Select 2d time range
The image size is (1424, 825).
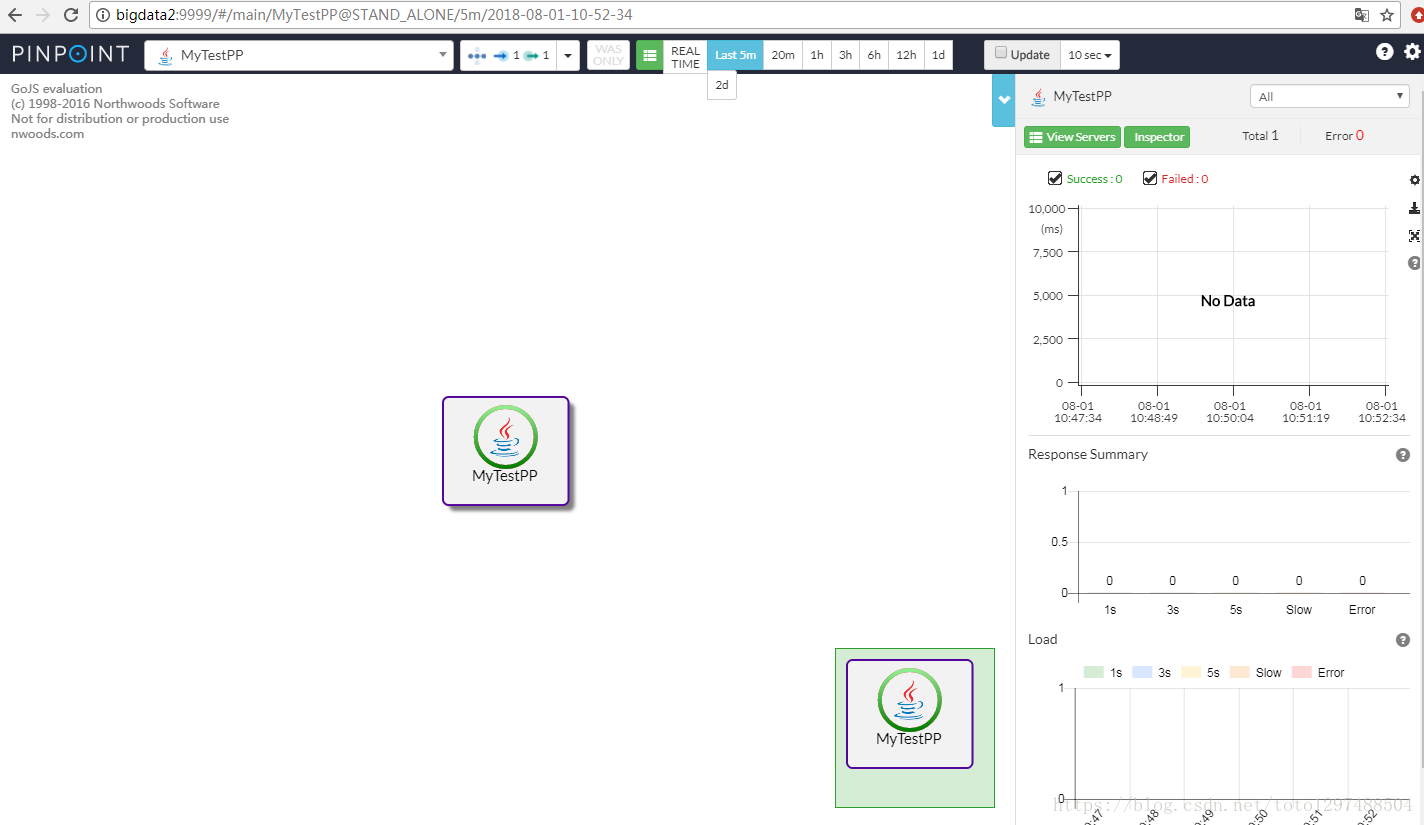point(722,85)
